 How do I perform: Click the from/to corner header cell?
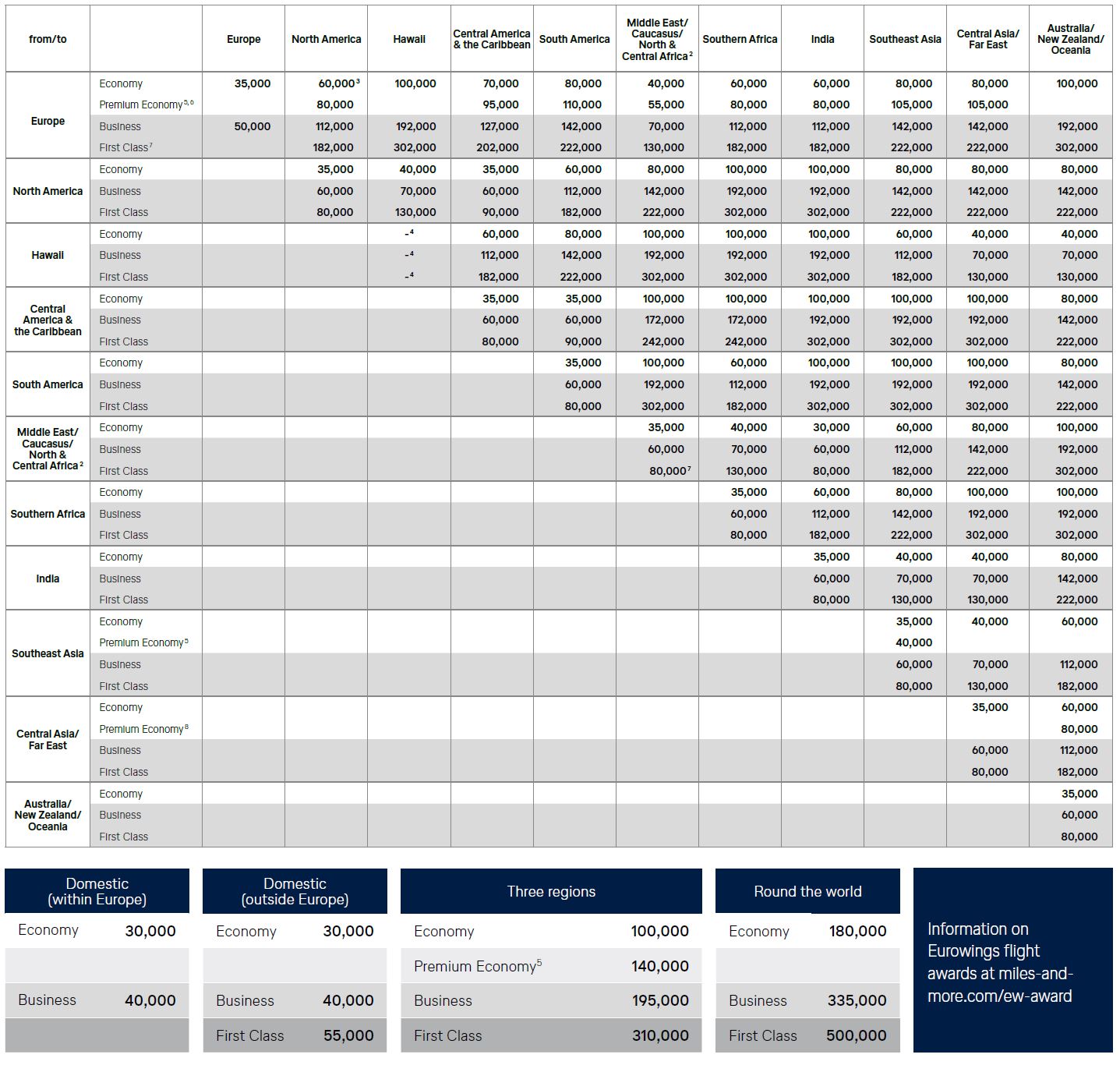pyautogui.click(x=48, y=39)
